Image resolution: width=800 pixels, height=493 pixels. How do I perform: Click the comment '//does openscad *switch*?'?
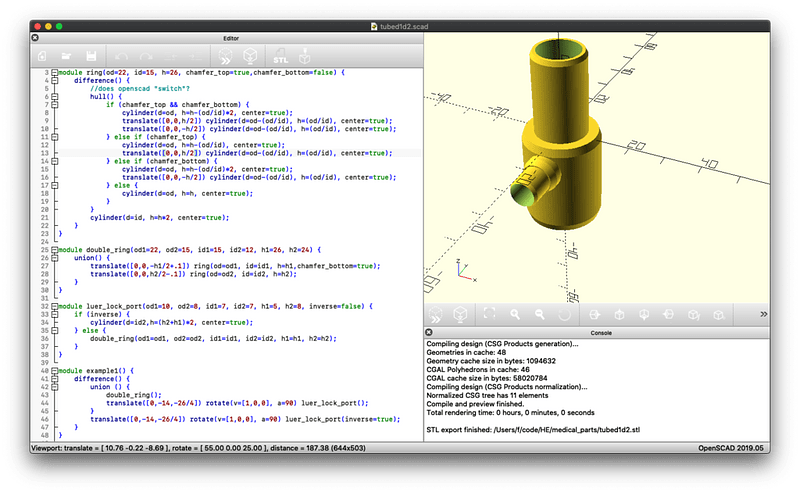tap(140, 89)
